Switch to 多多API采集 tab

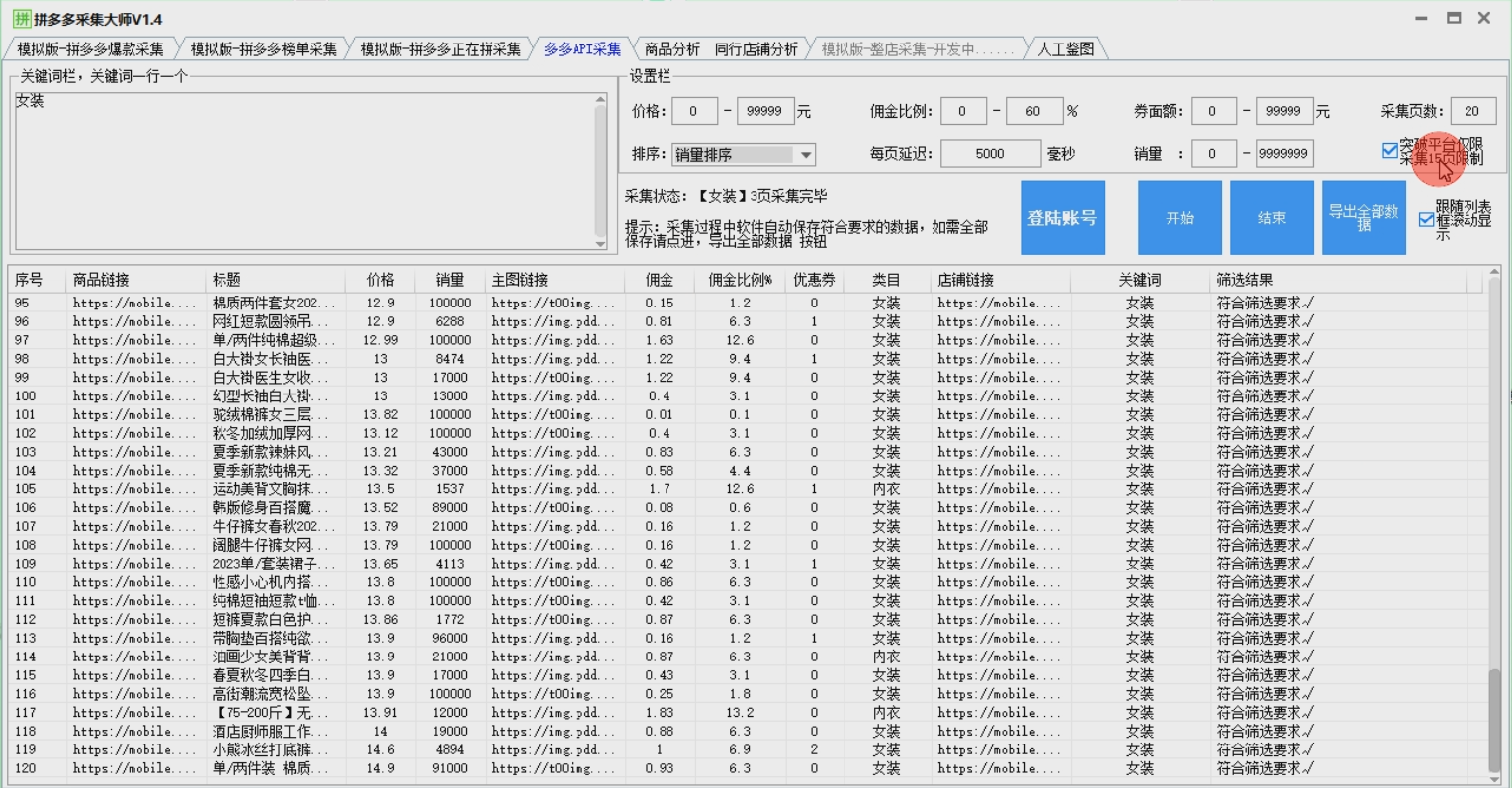pos(582,48)
